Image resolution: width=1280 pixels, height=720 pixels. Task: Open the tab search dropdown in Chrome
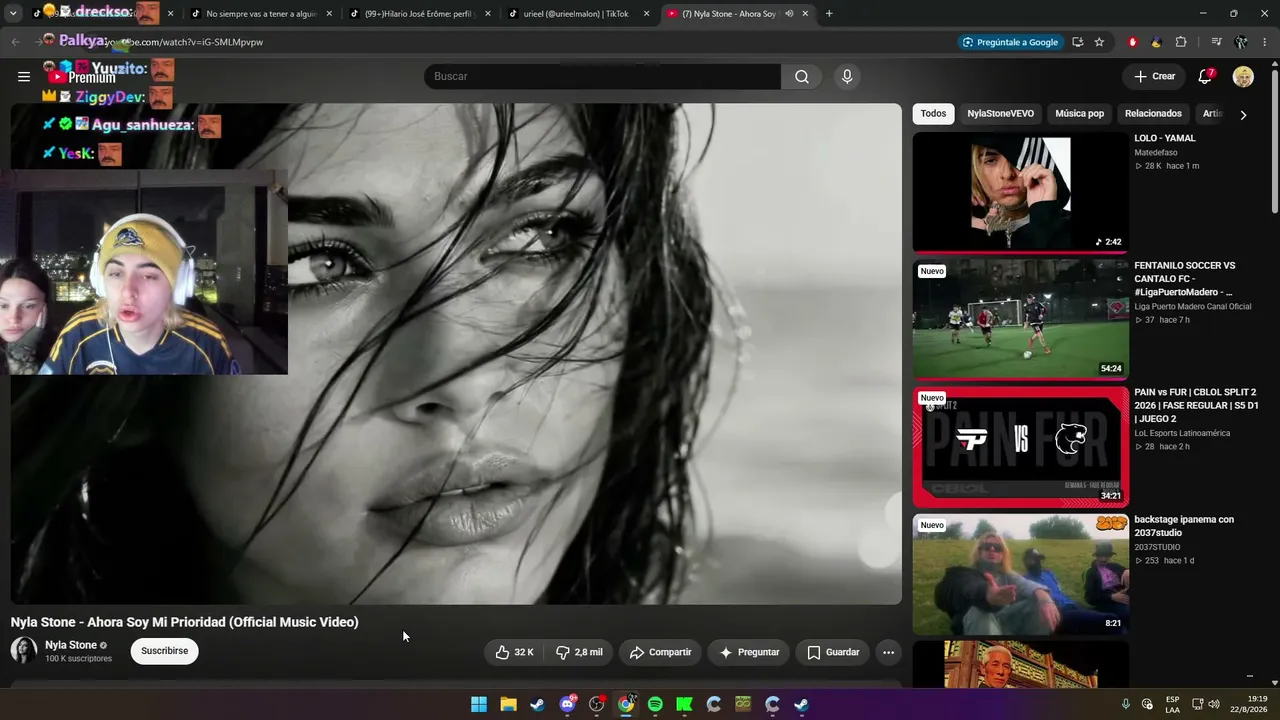[x=13, y=14]
